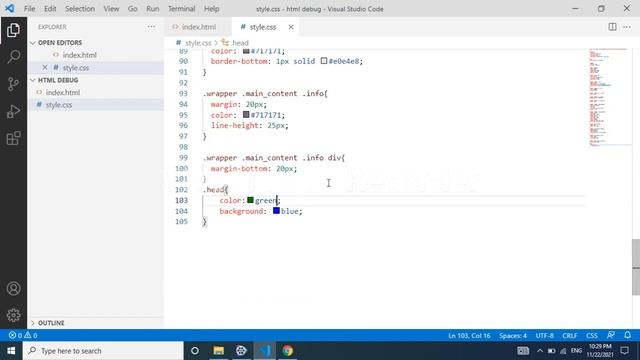640x360 pixels.
Task: Open the Search view in activity bar
Action: point(13,57)
